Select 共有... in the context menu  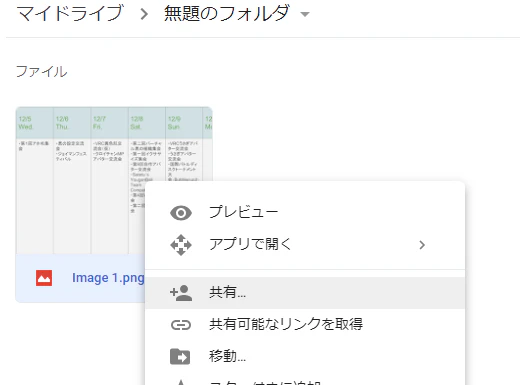point(305,293)
